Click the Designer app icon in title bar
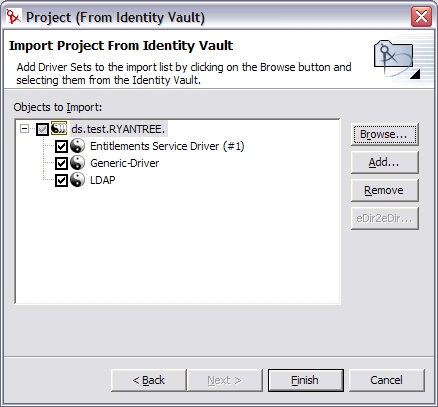This screenshot has height=407, width=438. [13, 16]
